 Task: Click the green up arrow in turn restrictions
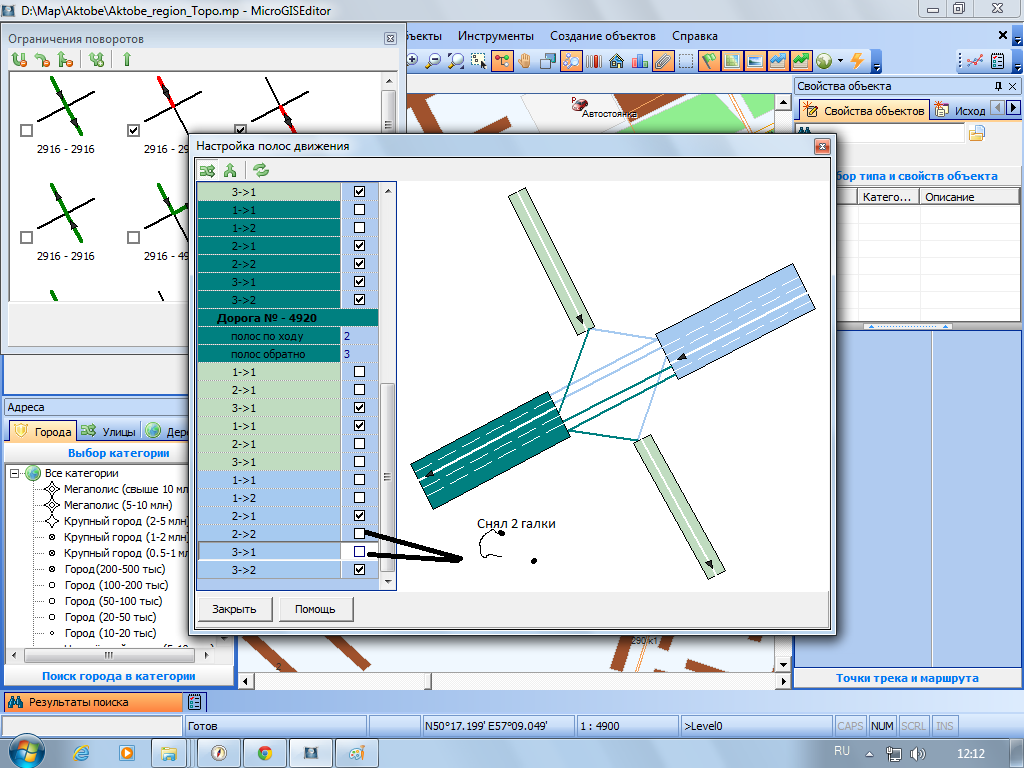[127, 60]
